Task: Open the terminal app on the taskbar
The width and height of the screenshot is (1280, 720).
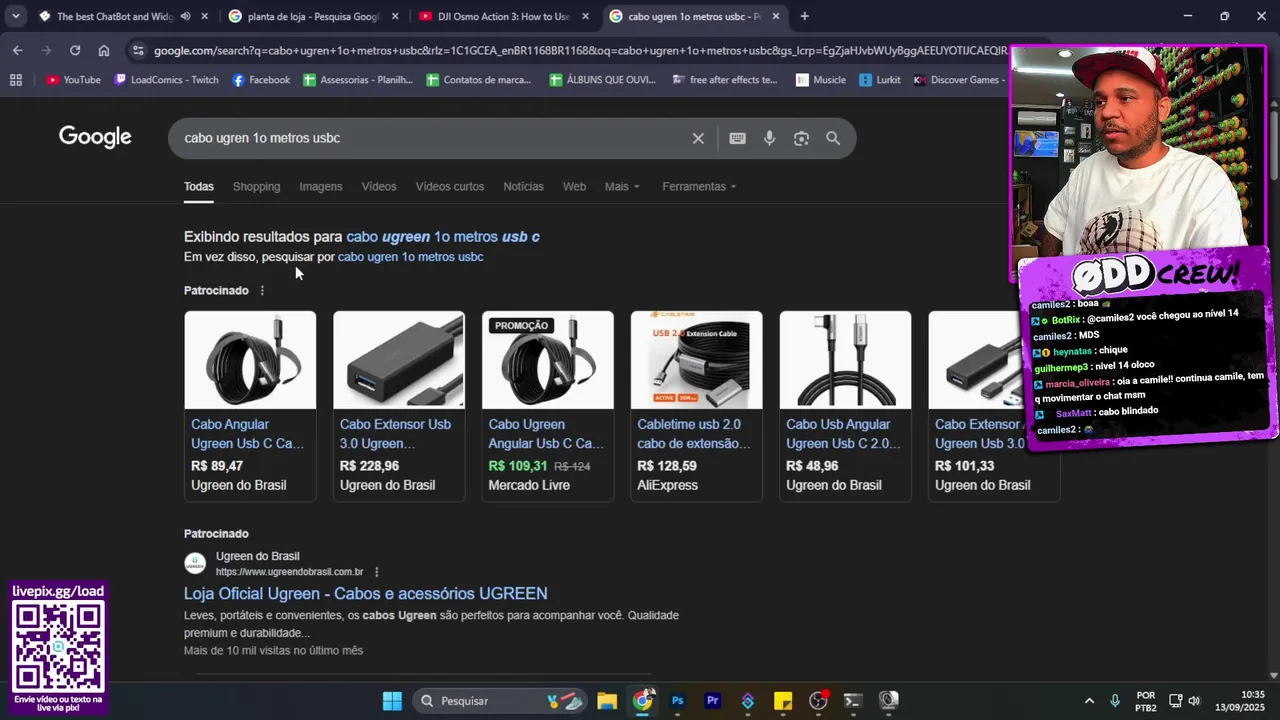Action: pyautogui.click(x=853, y=701)
